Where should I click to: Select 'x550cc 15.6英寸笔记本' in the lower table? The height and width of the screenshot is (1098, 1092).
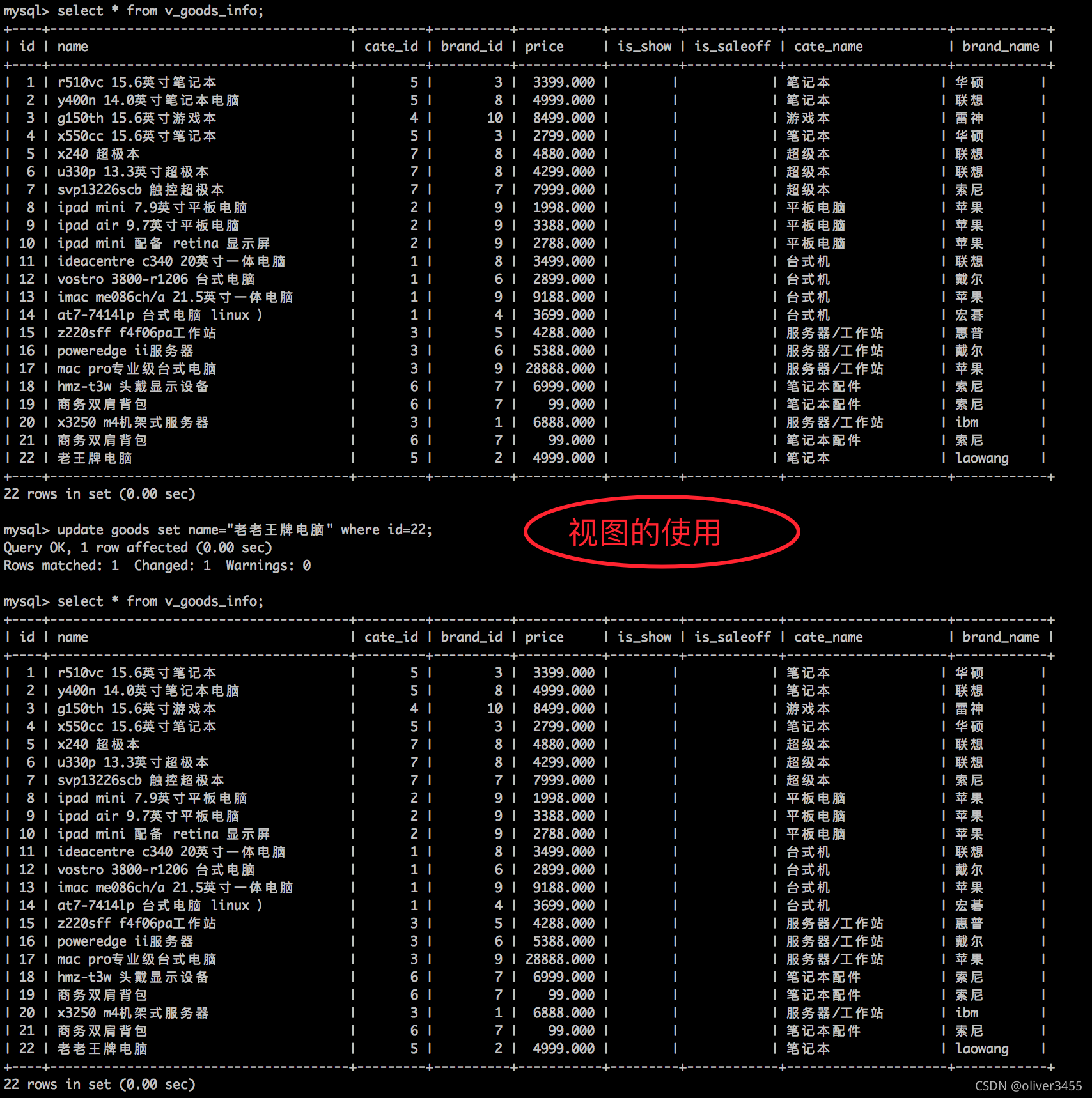[137, 727]
